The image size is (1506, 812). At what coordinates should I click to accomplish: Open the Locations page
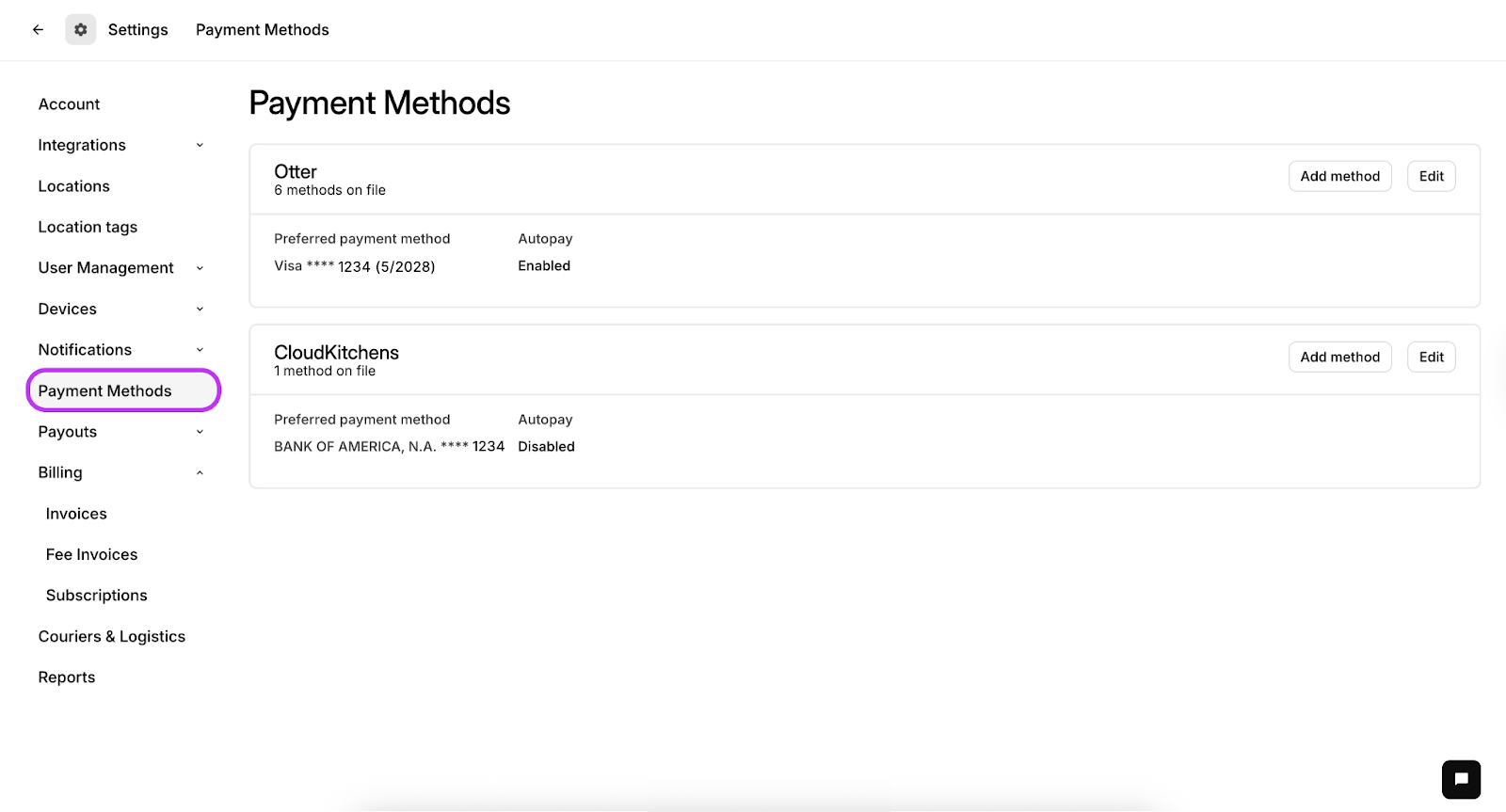click(73, 186)
